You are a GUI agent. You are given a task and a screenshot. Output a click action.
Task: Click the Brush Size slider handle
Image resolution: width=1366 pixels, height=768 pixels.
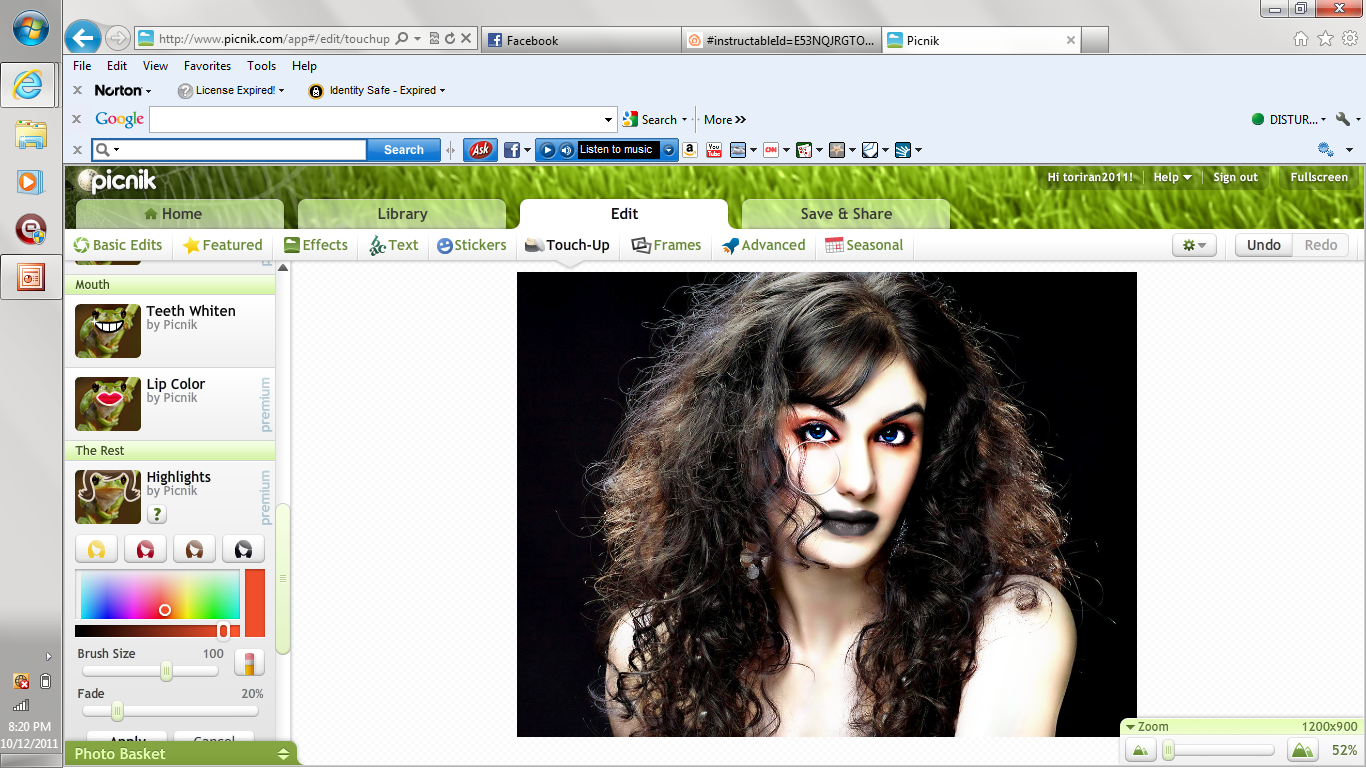pos(167,672)
